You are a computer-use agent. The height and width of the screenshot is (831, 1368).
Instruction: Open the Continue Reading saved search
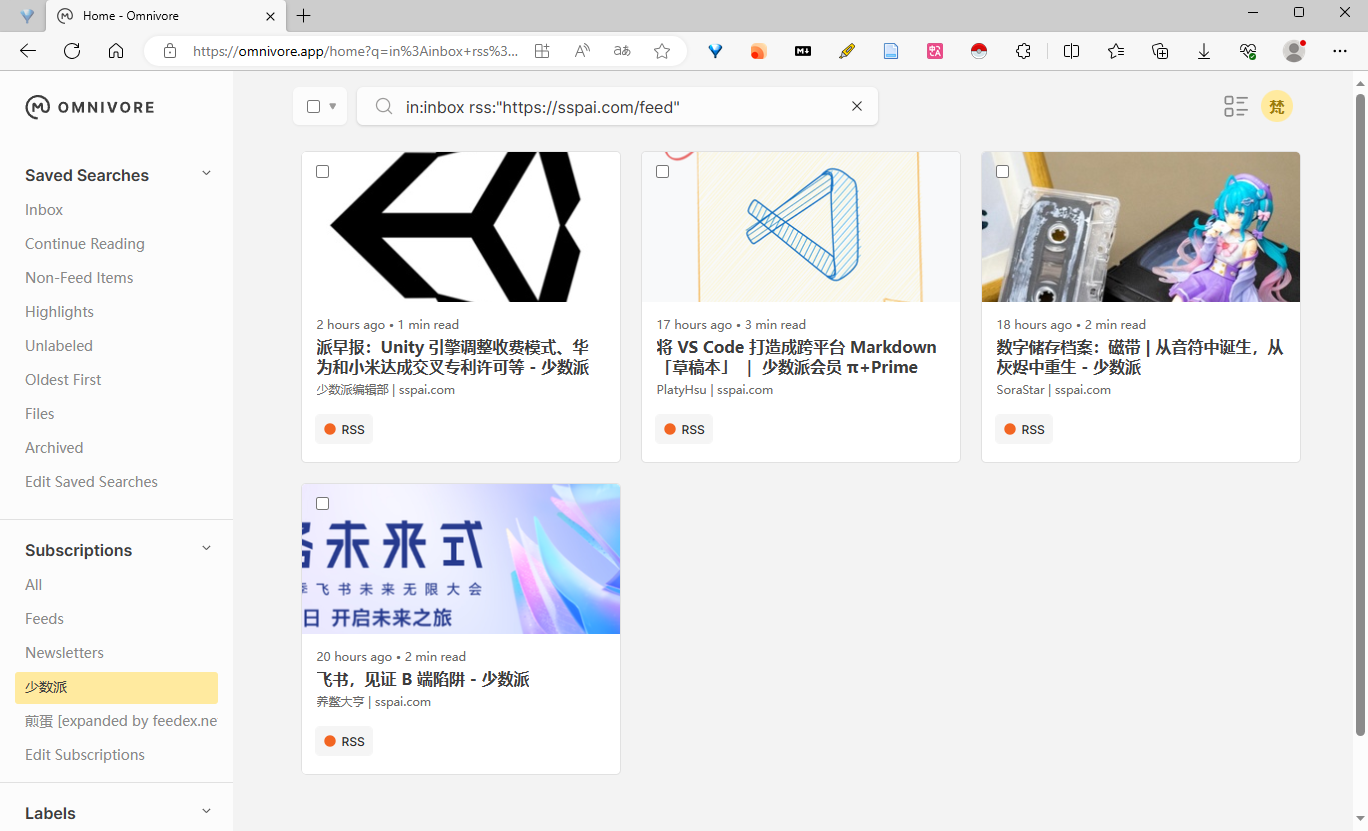click(85, 244)
